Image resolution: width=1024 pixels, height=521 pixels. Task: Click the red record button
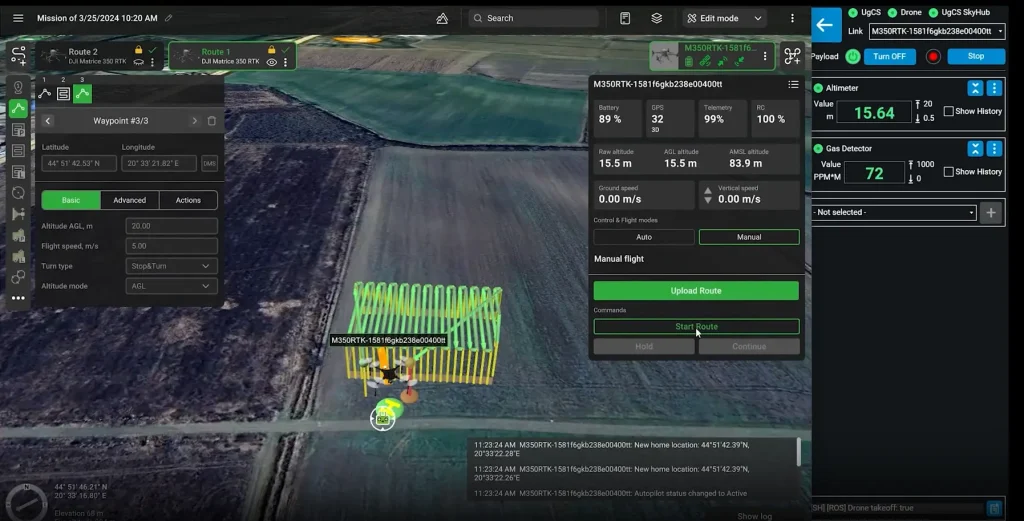[x=933, y=57]
